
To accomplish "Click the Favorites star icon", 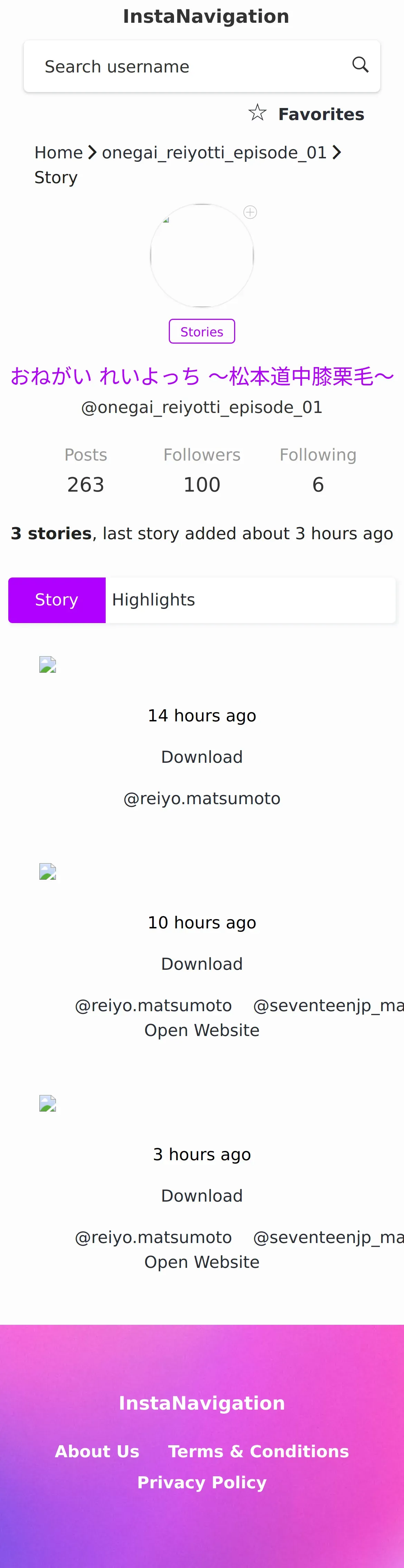I will tap(257, 113).
